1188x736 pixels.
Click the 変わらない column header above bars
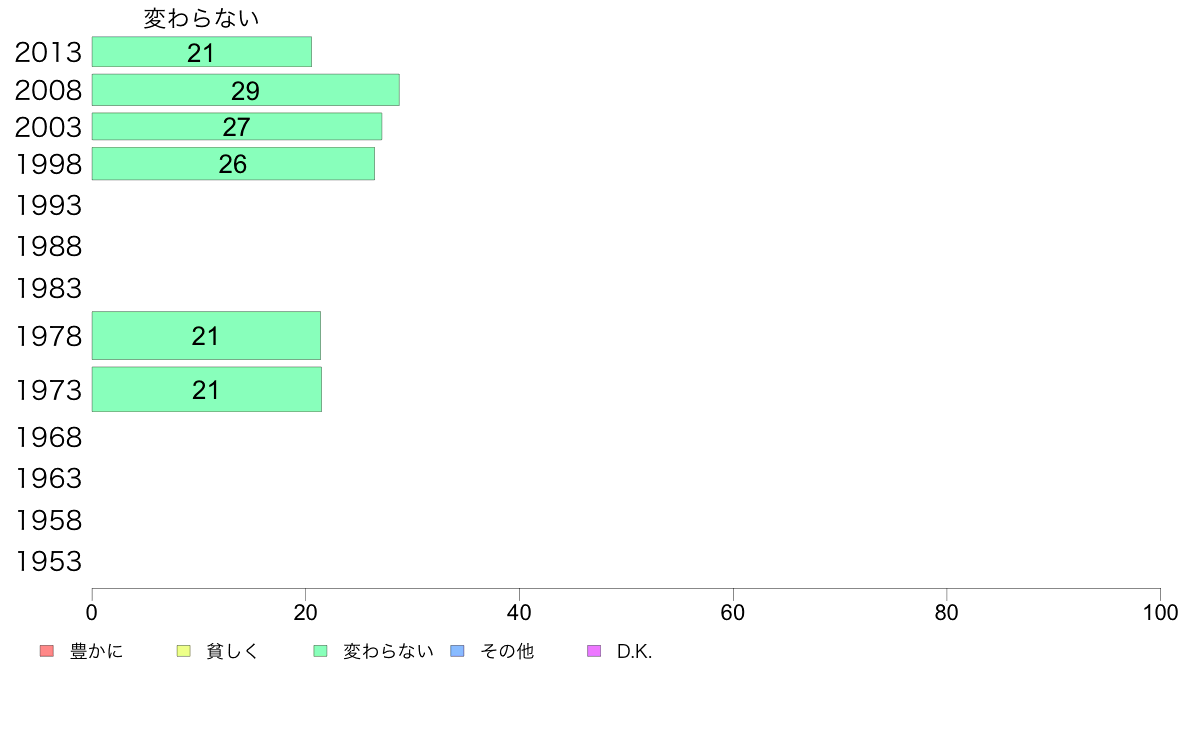pyautogui.click(x=202, y=18)
